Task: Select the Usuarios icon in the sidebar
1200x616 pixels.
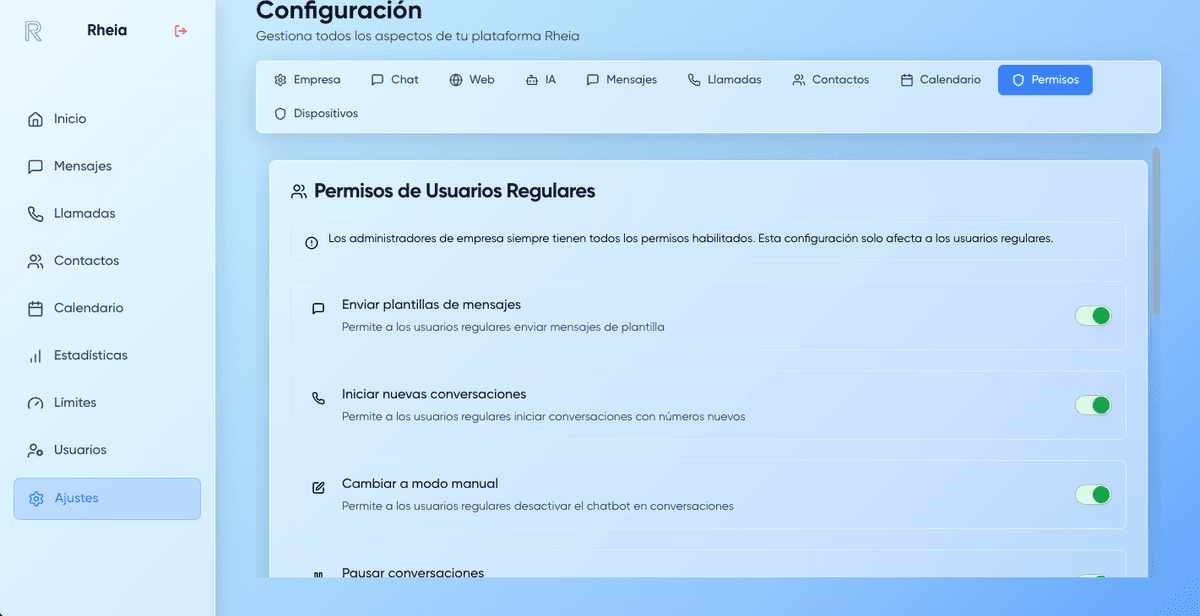Action: tap(35, 449)
